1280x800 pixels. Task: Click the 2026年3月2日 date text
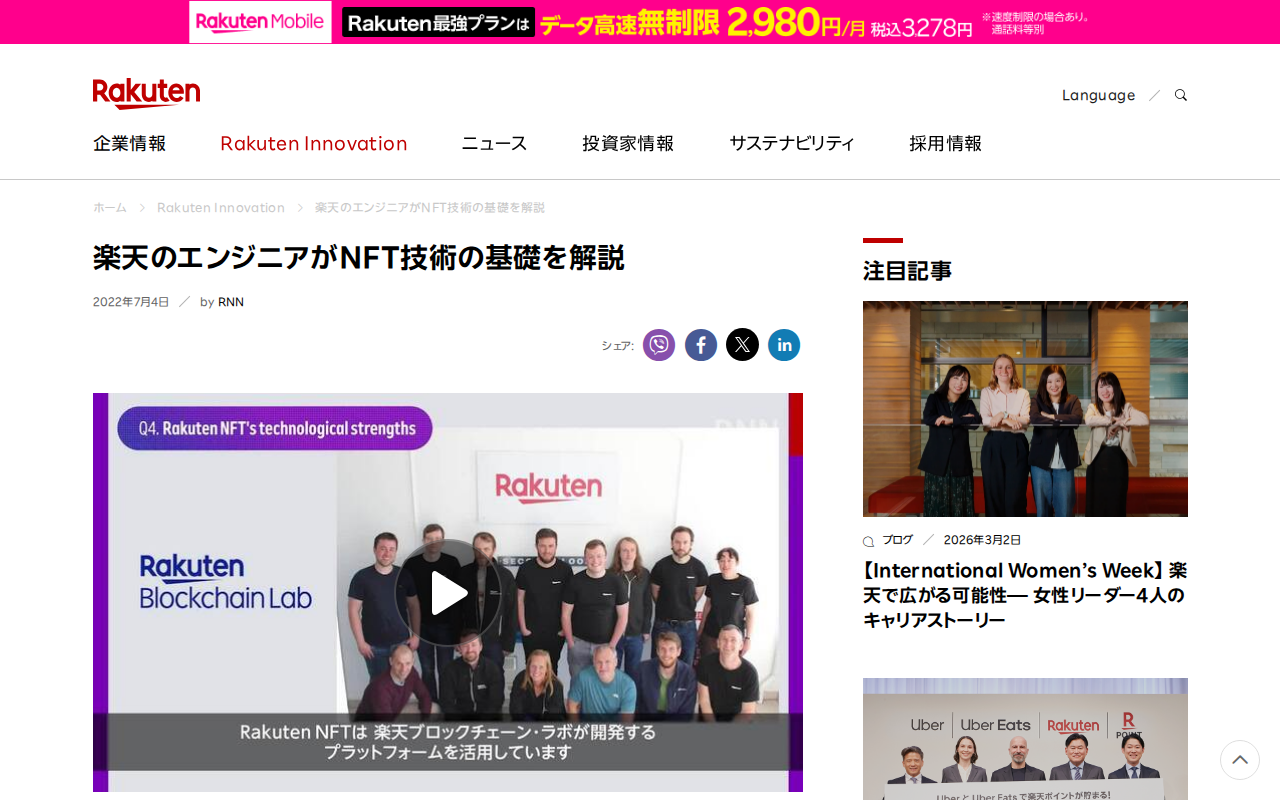click(x=982, y=540)
